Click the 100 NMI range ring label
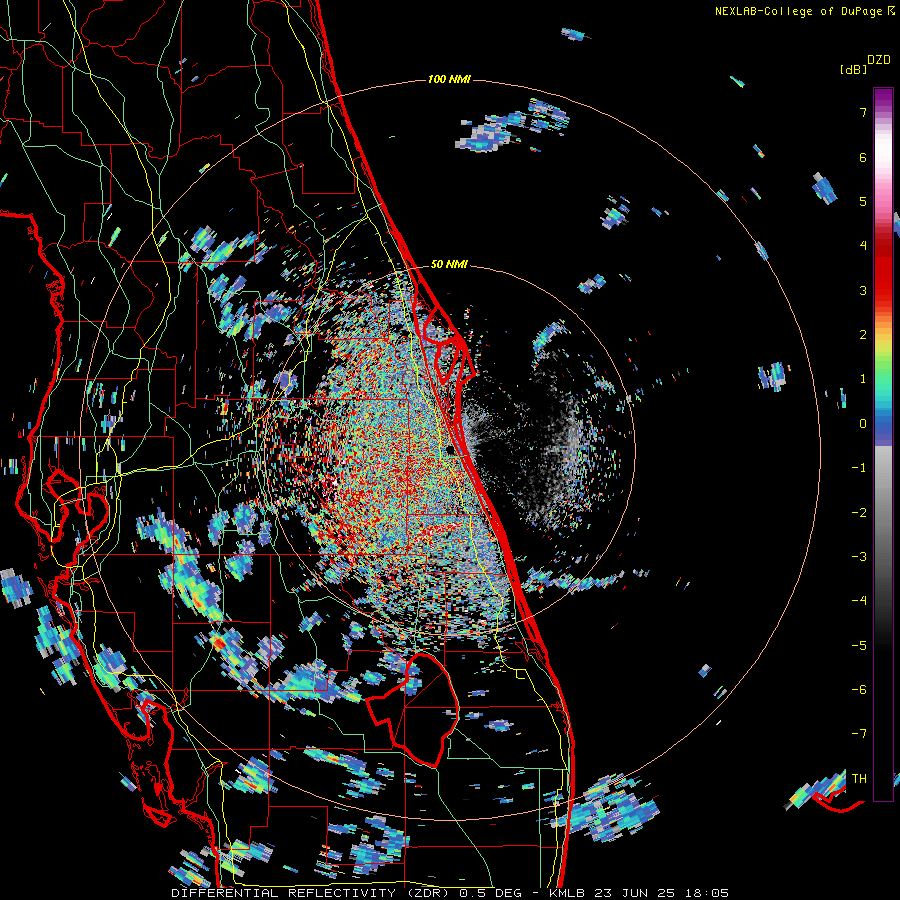Image resolution: width=900 pixels, height=900 pixels. click(x=449, y=79)
